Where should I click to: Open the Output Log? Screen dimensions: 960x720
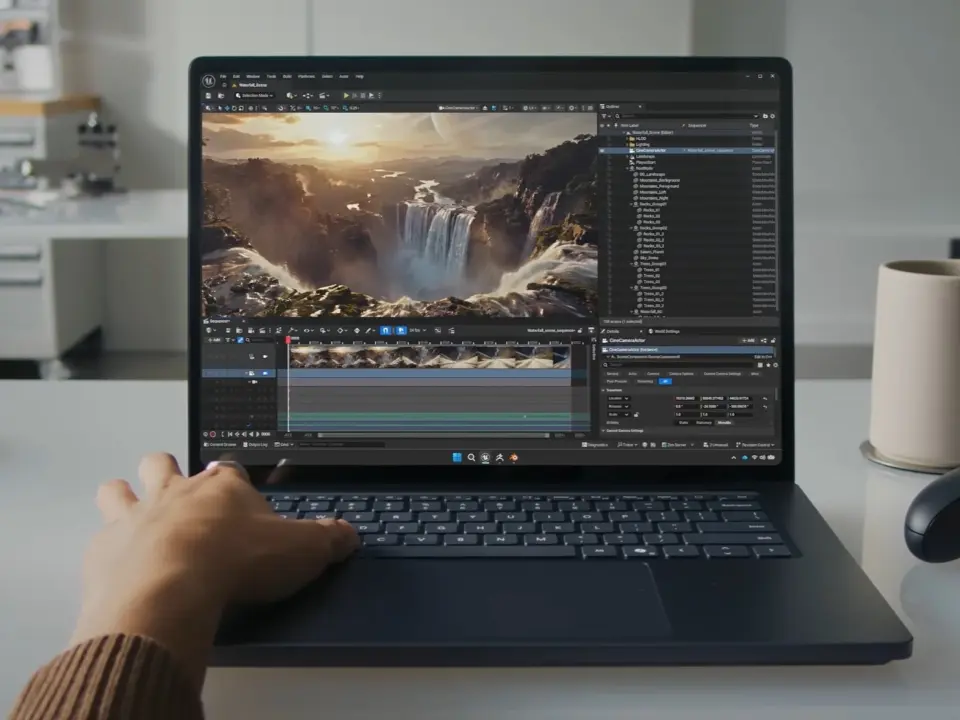(x=255, y=444)
